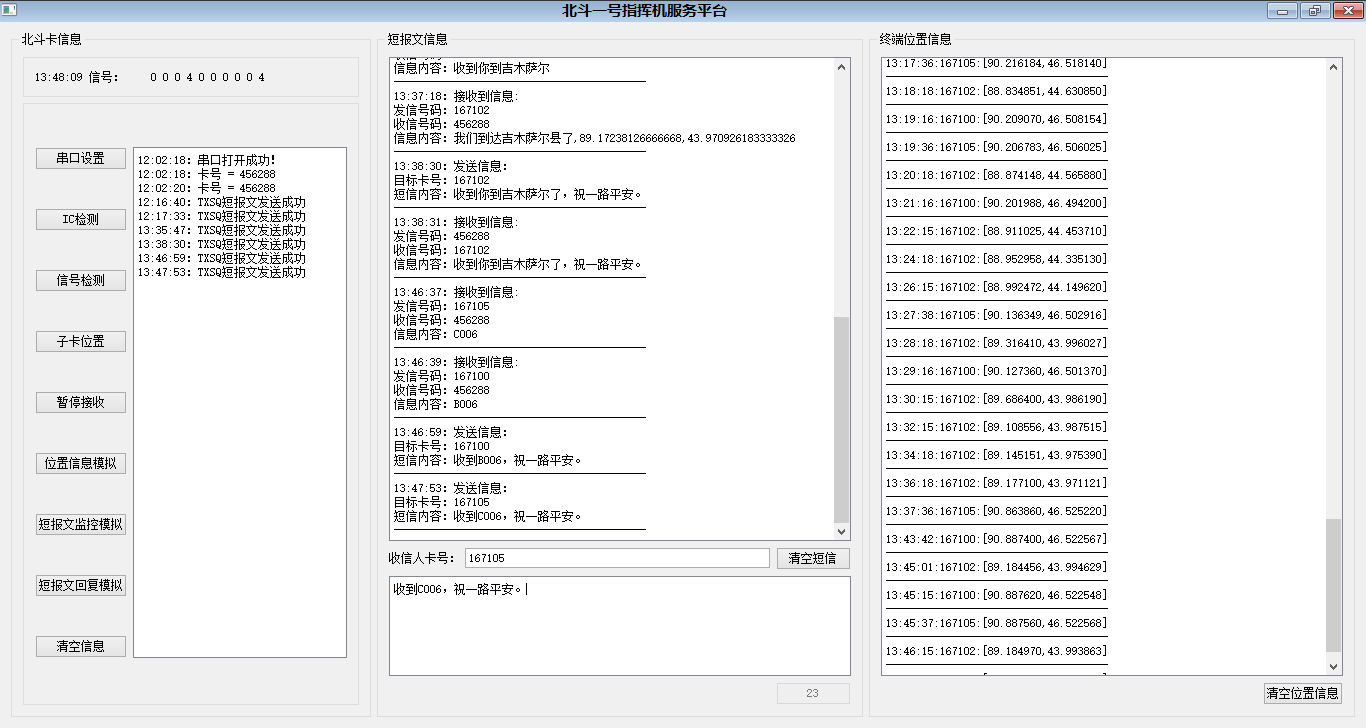Click the 13:38:31 接收到信息 header
This screenshot has width=1366, height=728.
[x=456, y=222]
